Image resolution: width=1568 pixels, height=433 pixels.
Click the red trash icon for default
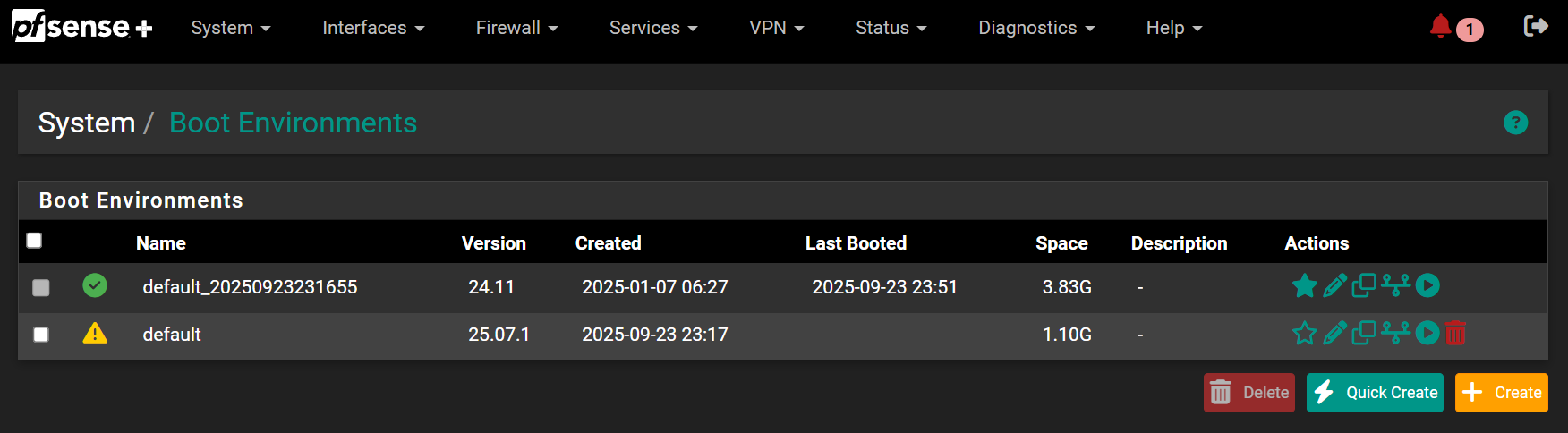pos(1455,334)
